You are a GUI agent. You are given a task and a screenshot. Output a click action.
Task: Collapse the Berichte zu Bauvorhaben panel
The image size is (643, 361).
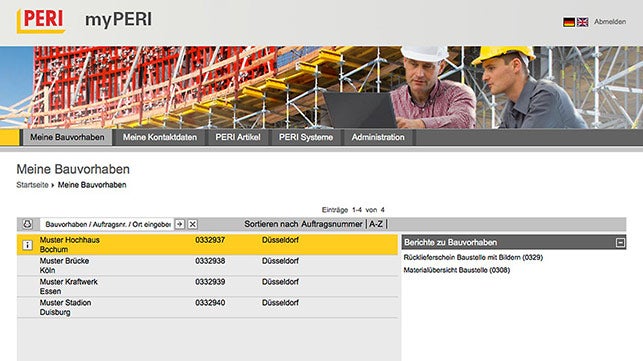(620, 242)
